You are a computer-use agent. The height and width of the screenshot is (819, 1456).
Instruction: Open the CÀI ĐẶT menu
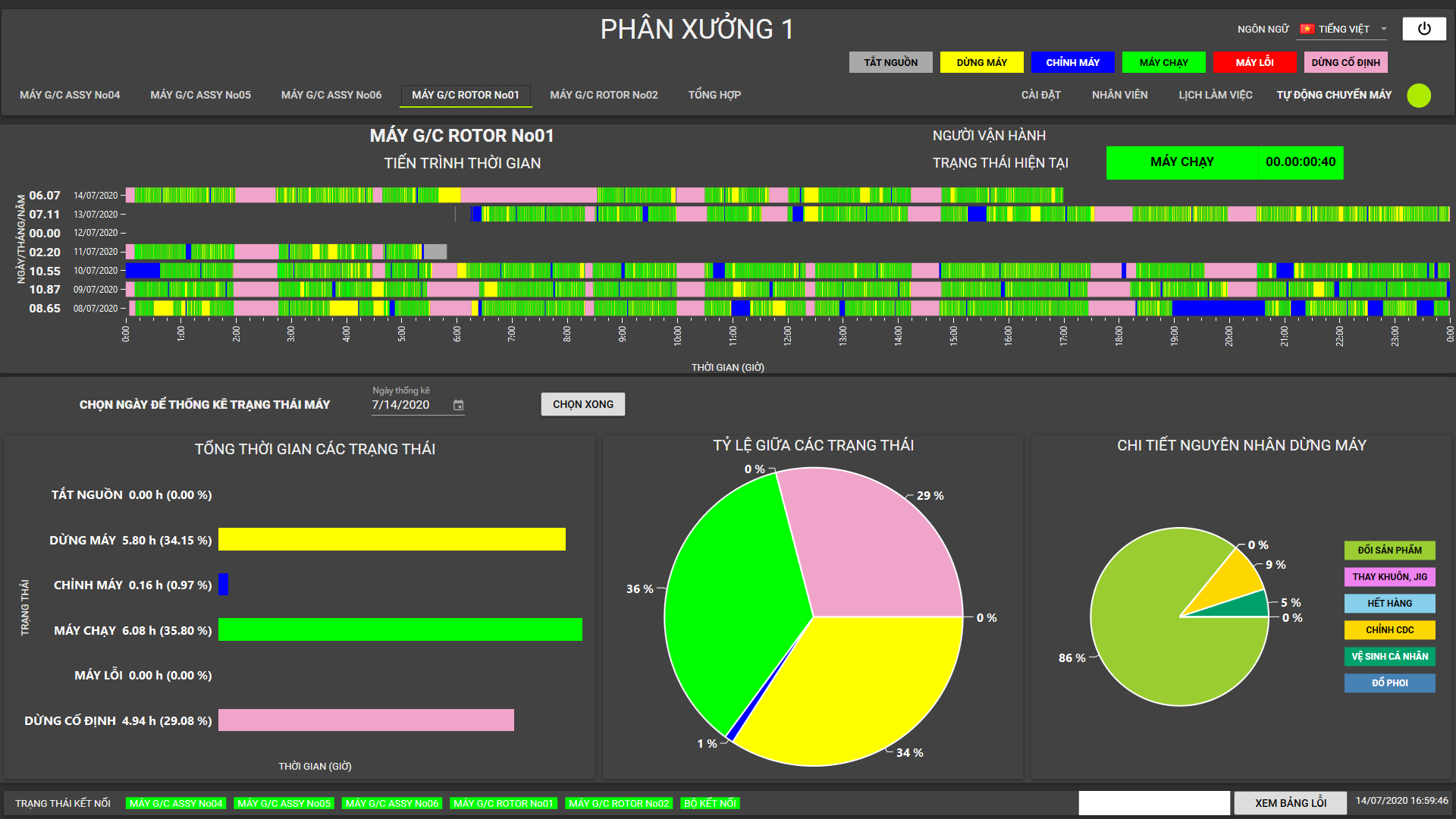(x=1040, y=95)
